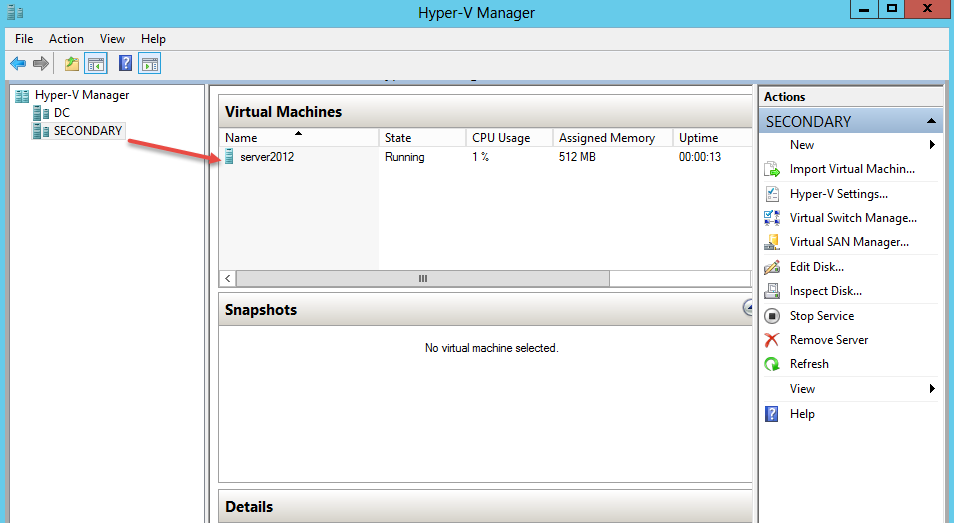Click the red X Remove Server icon
The height and width of the screenshot is (523, 954).
click(x=772, y=340)
